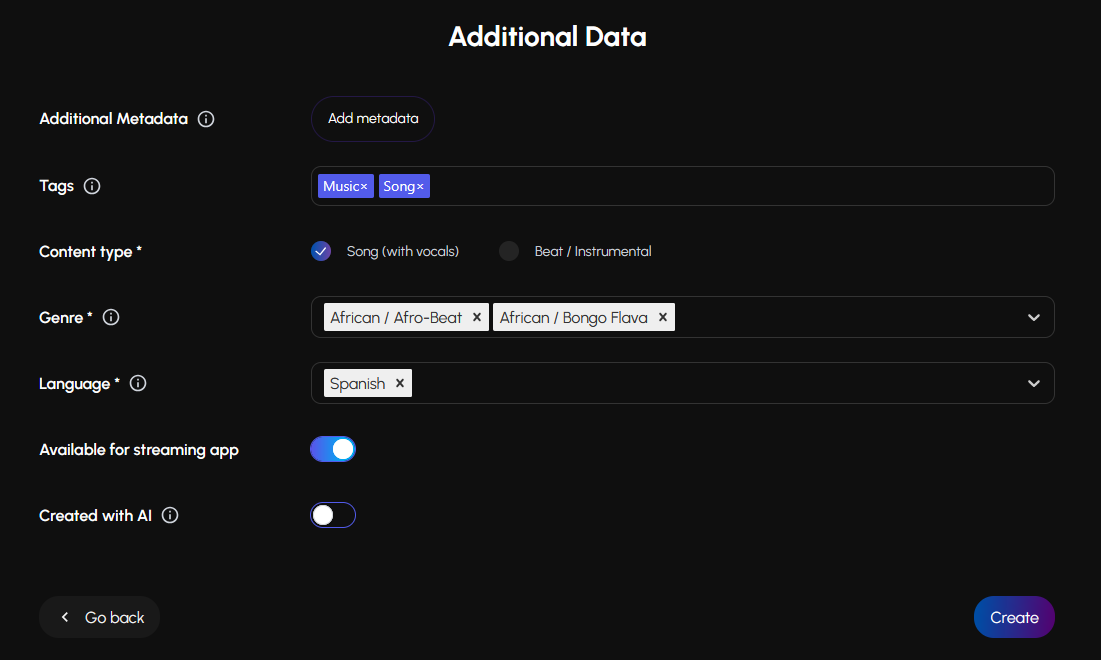This screenshot has height=660, width=1101.
Task: Remove the Song tag
Action: (420, 187)
